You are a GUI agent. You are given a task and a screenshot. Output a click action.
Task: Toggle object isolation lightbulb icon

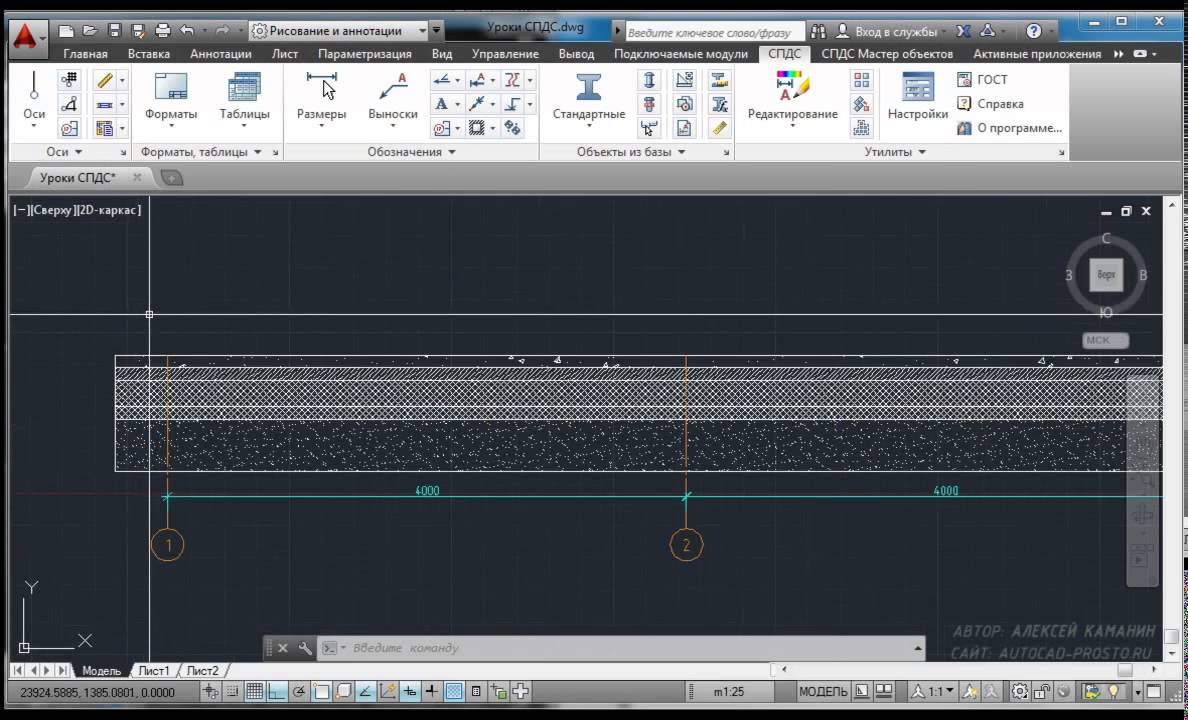click(x=1113, y=691)
